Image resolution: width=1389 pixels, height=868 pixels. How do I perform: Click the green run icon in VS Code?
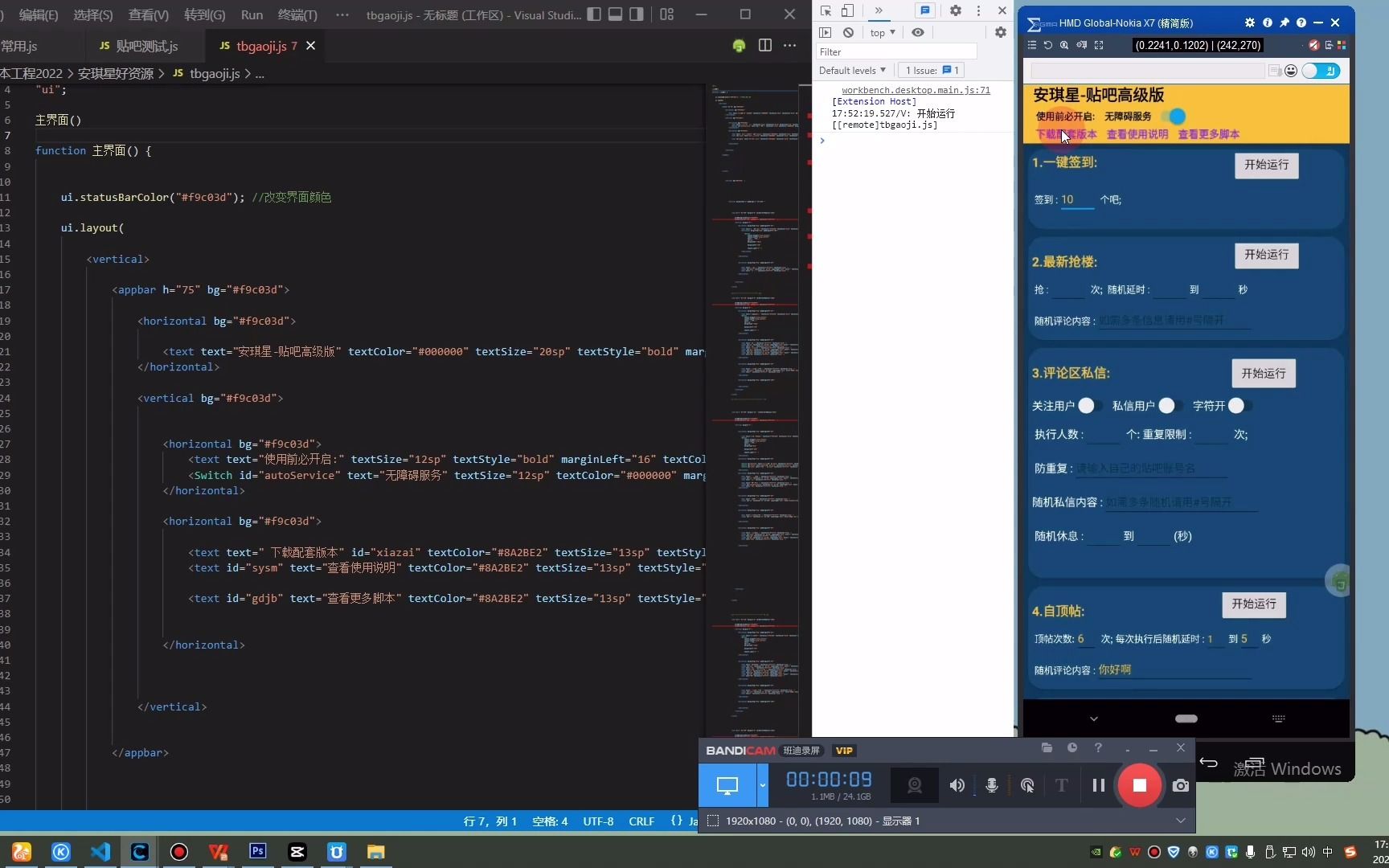point(739,46)
